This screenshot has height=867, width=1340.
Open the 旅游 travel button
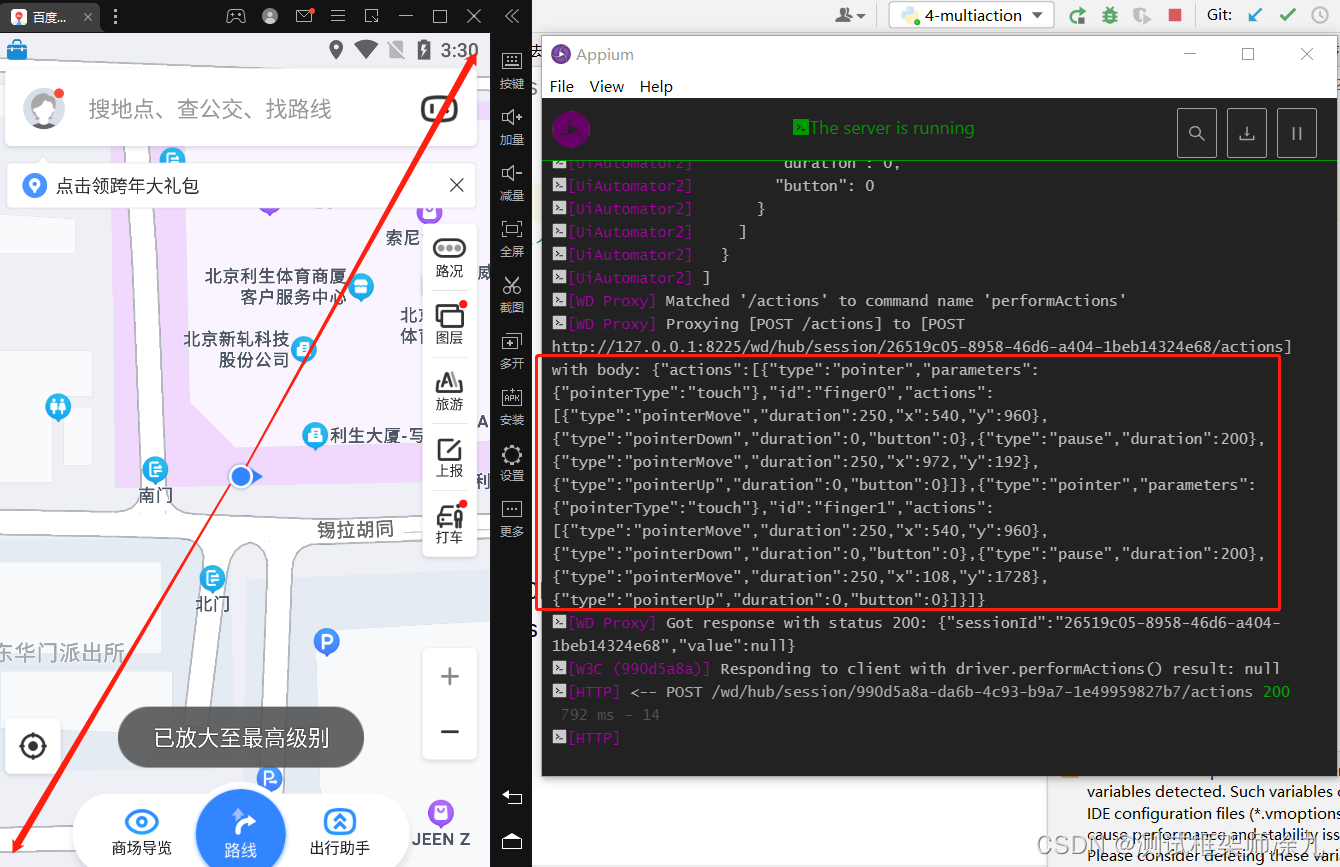pyautogui.click(x=450, y=391)
